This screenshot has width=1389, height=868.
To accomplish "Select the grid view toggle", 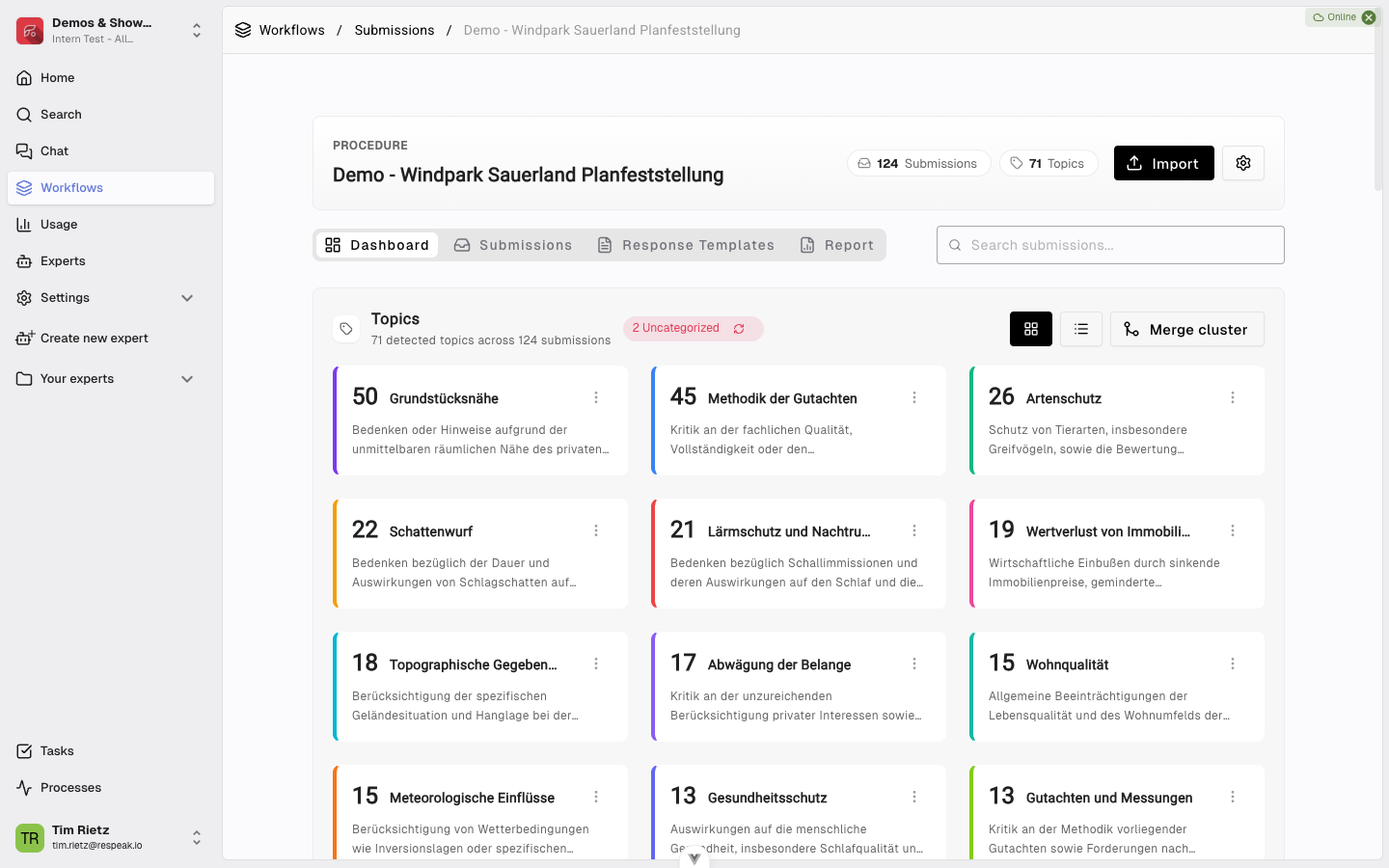I will coord(1031,329).
